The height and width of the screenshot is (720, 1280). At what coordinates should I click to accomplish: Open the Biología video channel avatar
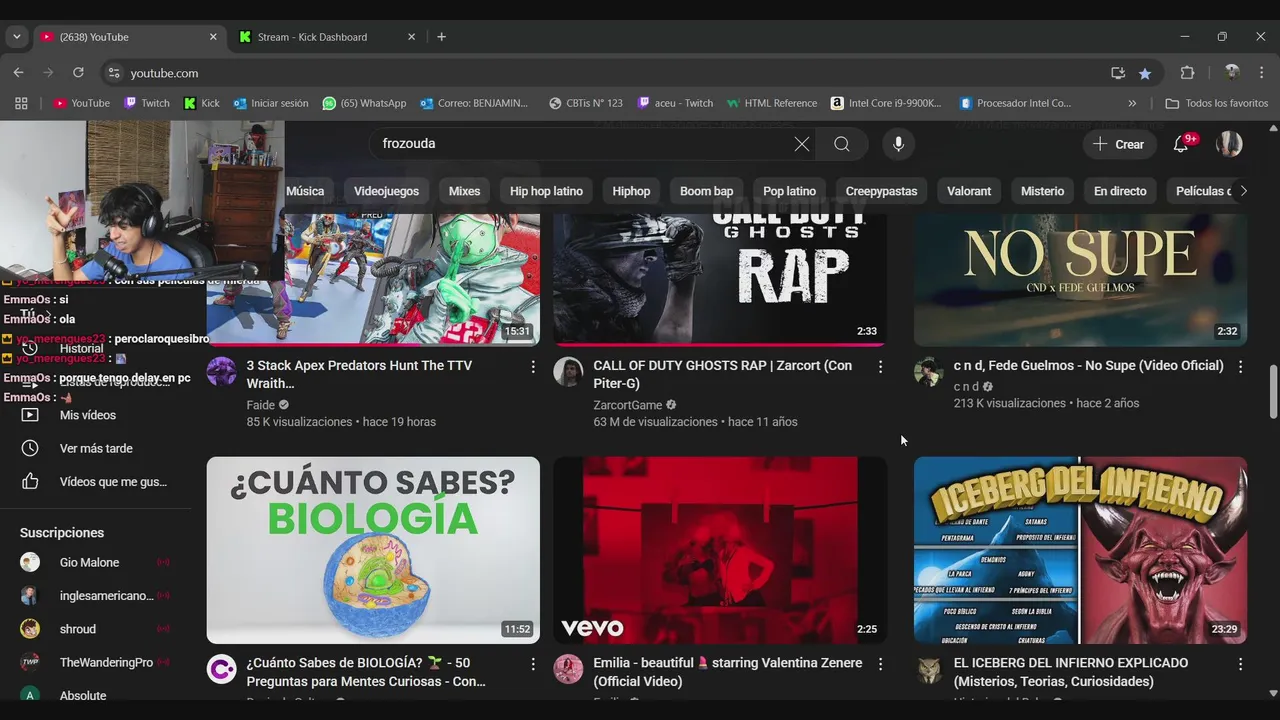pos(222,669)
